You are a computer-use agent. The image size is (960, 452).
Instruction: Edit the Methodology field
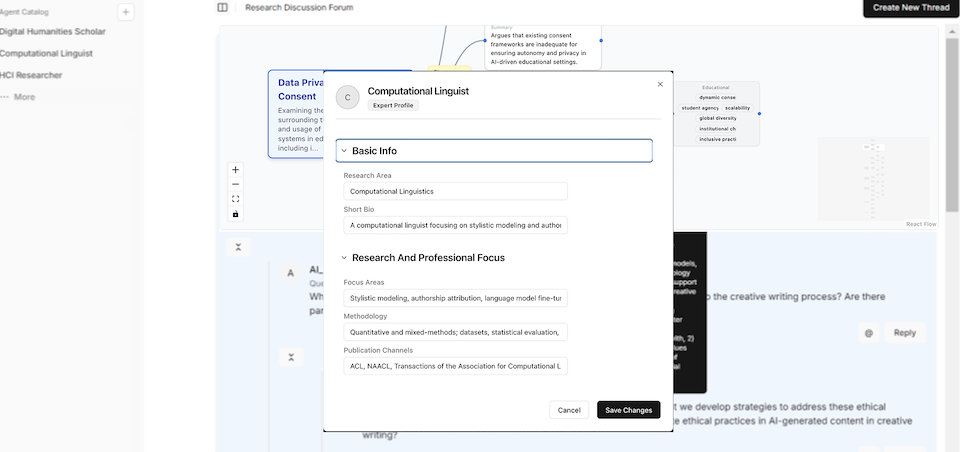456,333
